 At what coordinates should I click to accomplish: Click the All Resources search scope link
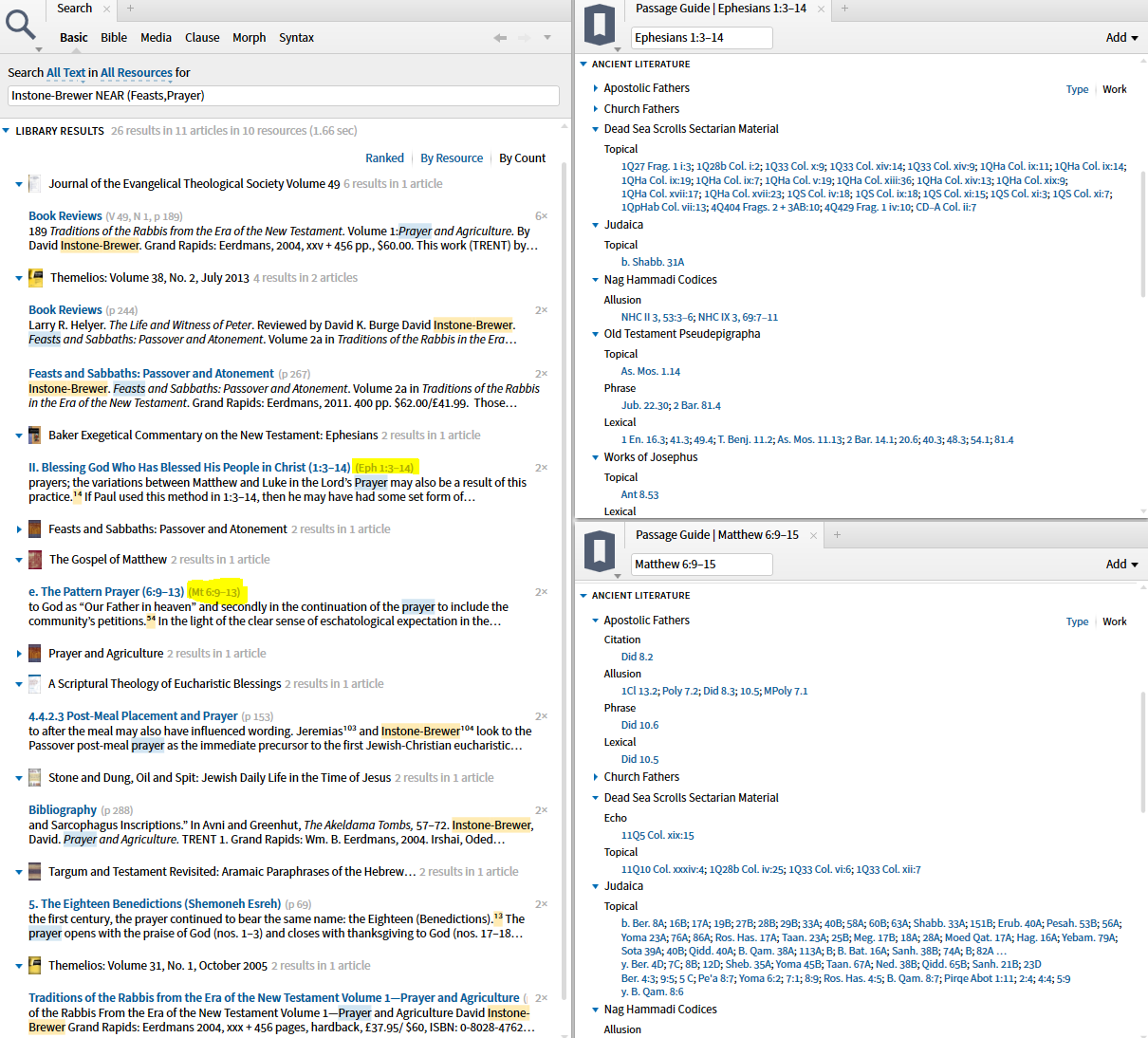click(x=137, y=73)
